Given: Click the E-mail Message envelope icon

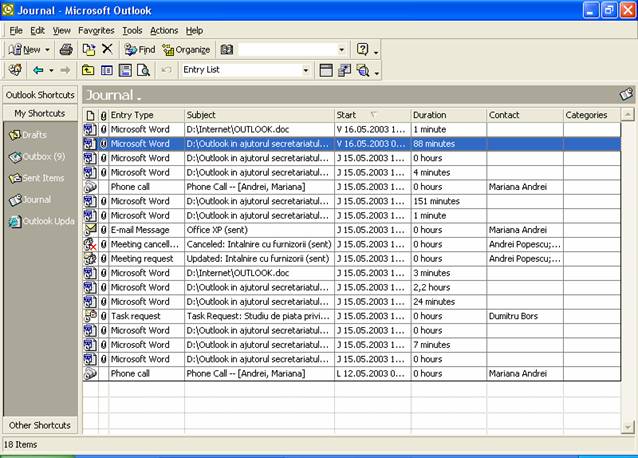Looking at the screenshot, I should 90,229.
